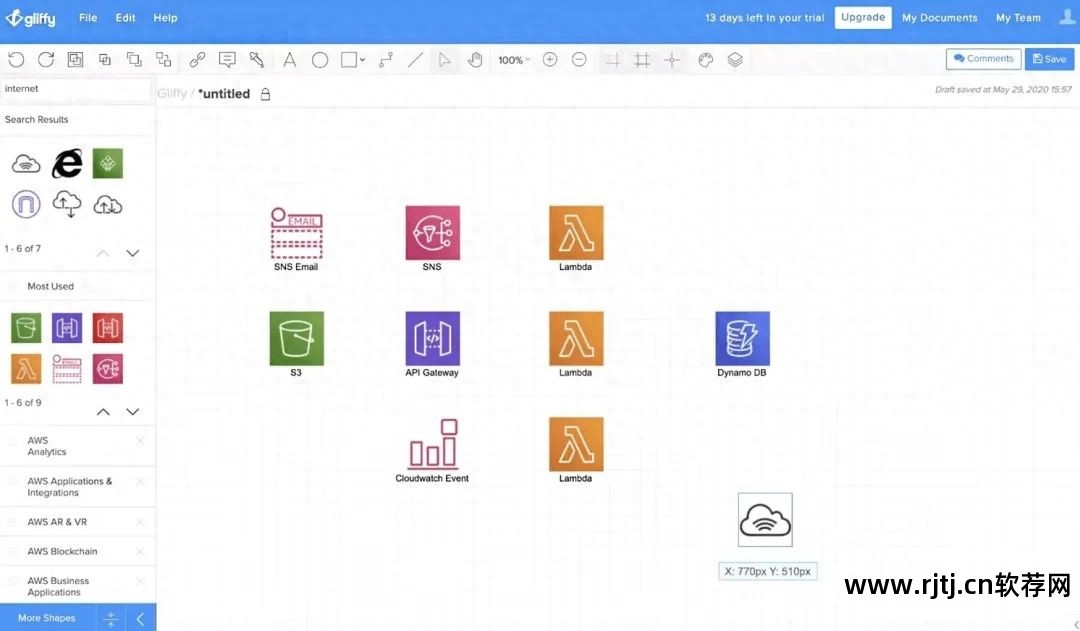The image size is (1080, 631).
Task: Click the Upgrade button
Action: pos(863,17)
